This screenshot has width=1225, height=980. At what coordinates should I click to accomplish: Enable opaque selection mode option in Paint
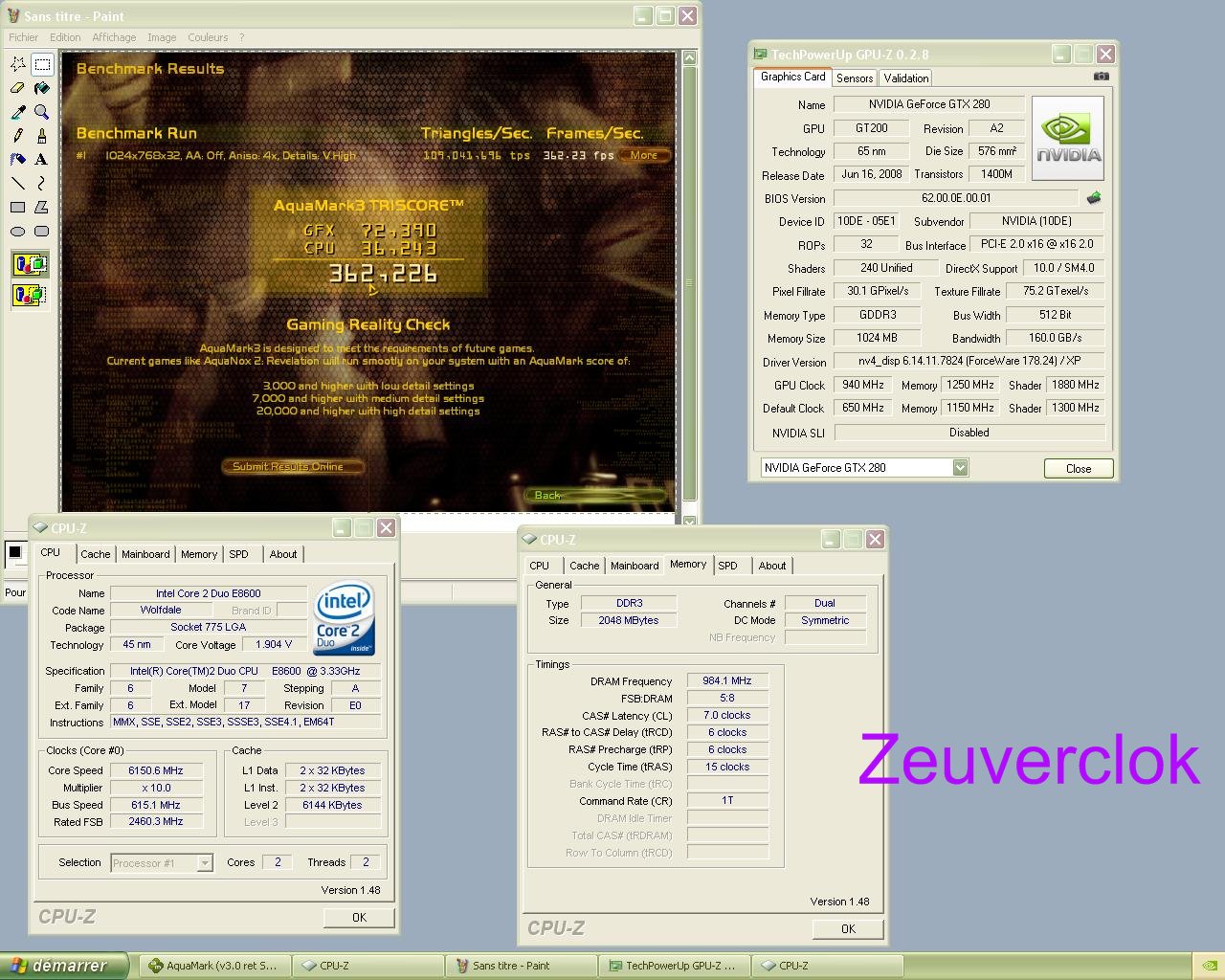30,264
